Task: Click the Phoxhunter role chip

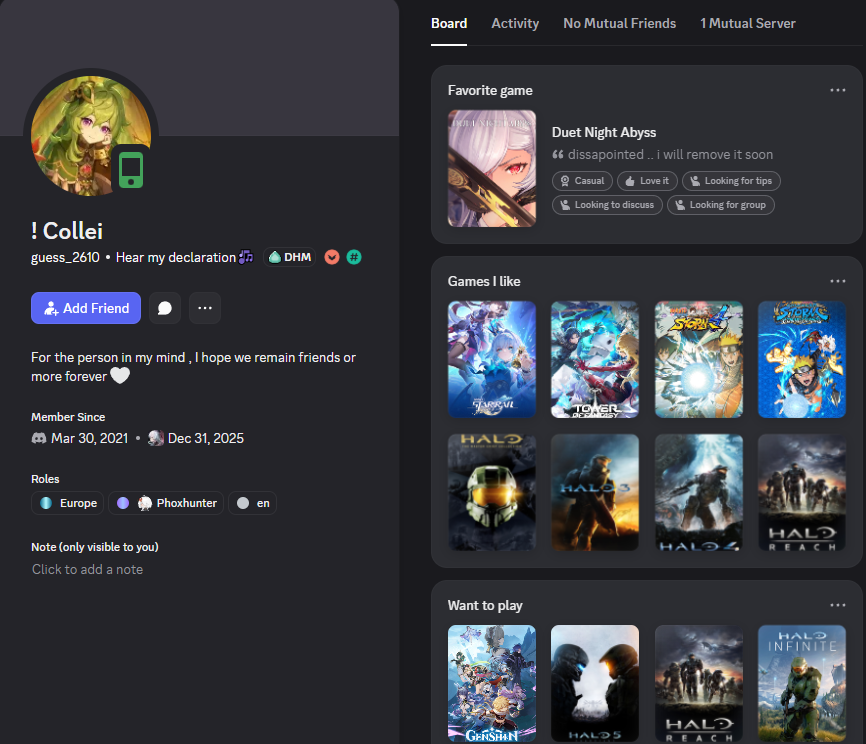Action: click(166, 503)
